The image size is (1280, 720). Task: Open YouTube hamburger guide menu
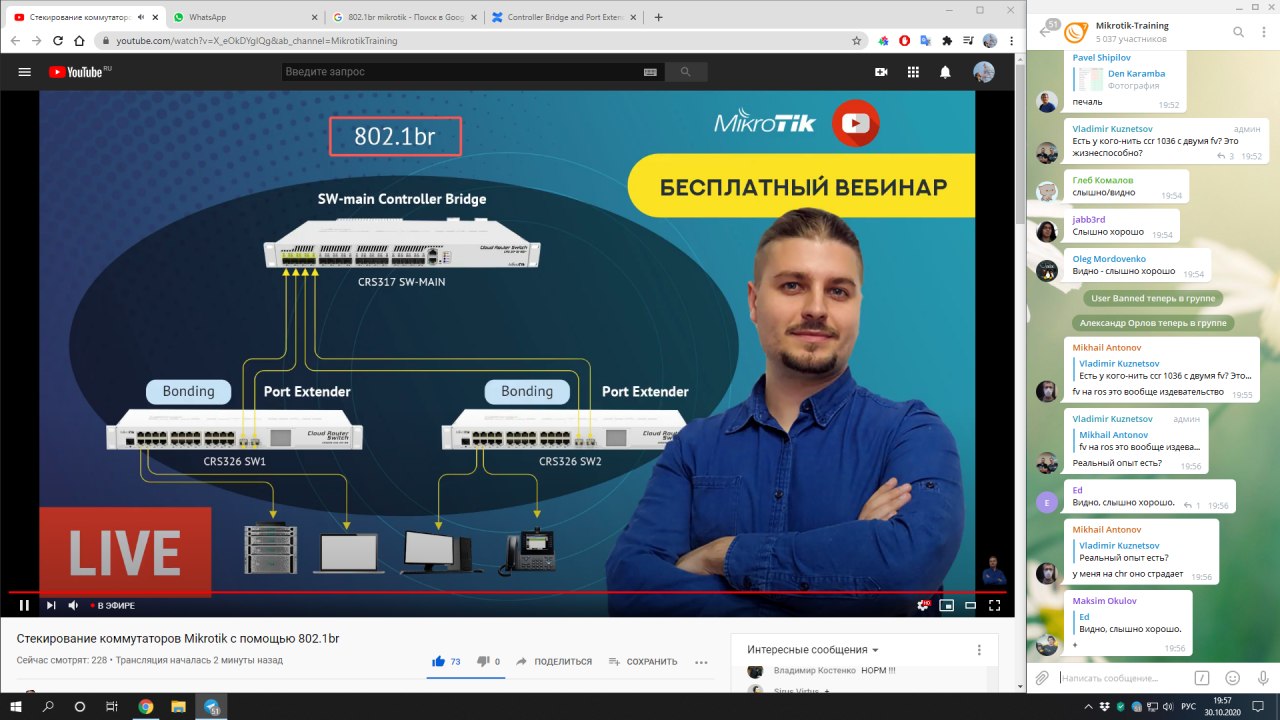click(x=25, y=72)
